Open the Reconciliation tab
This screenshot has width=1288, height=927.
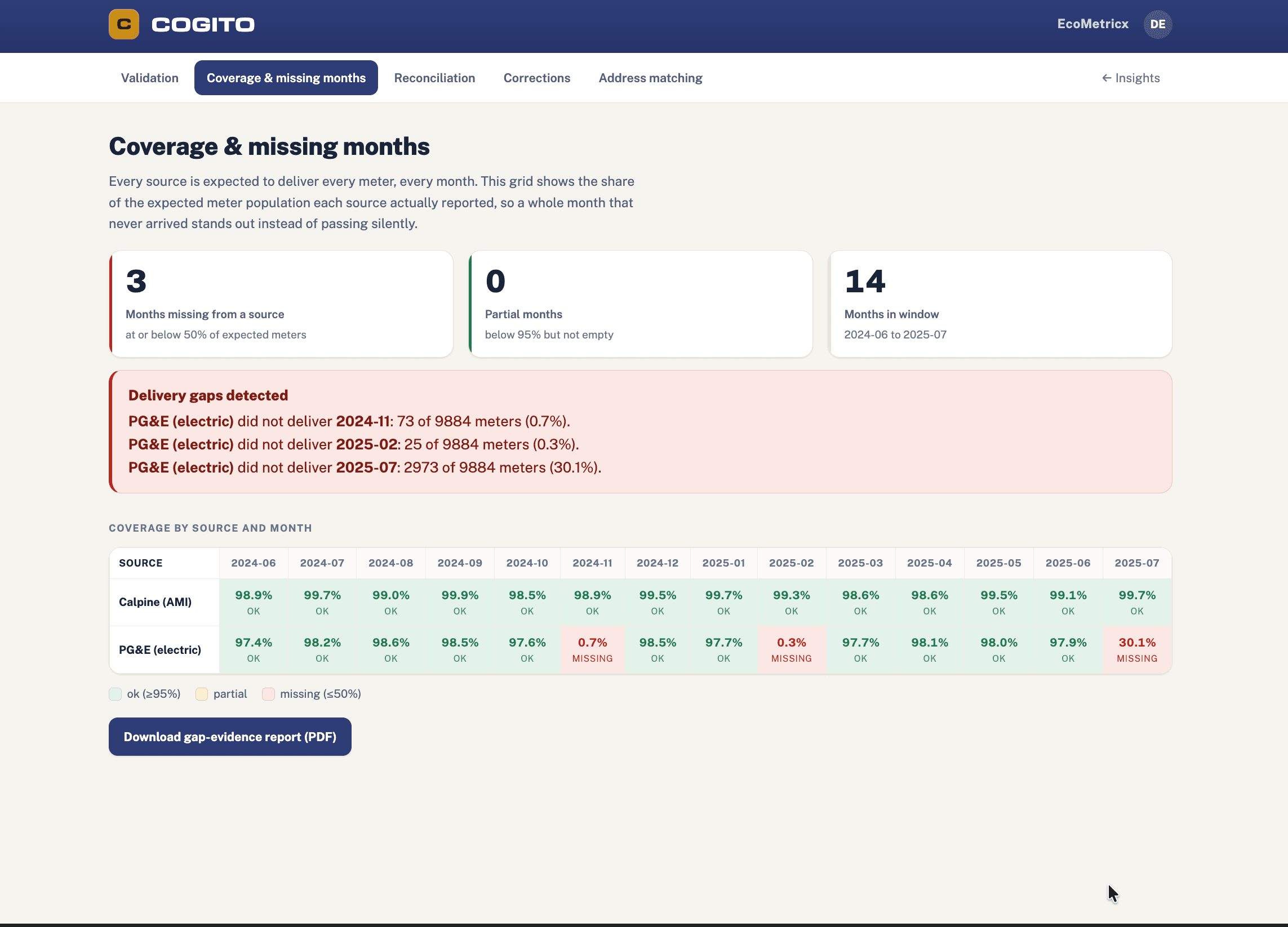434,78
